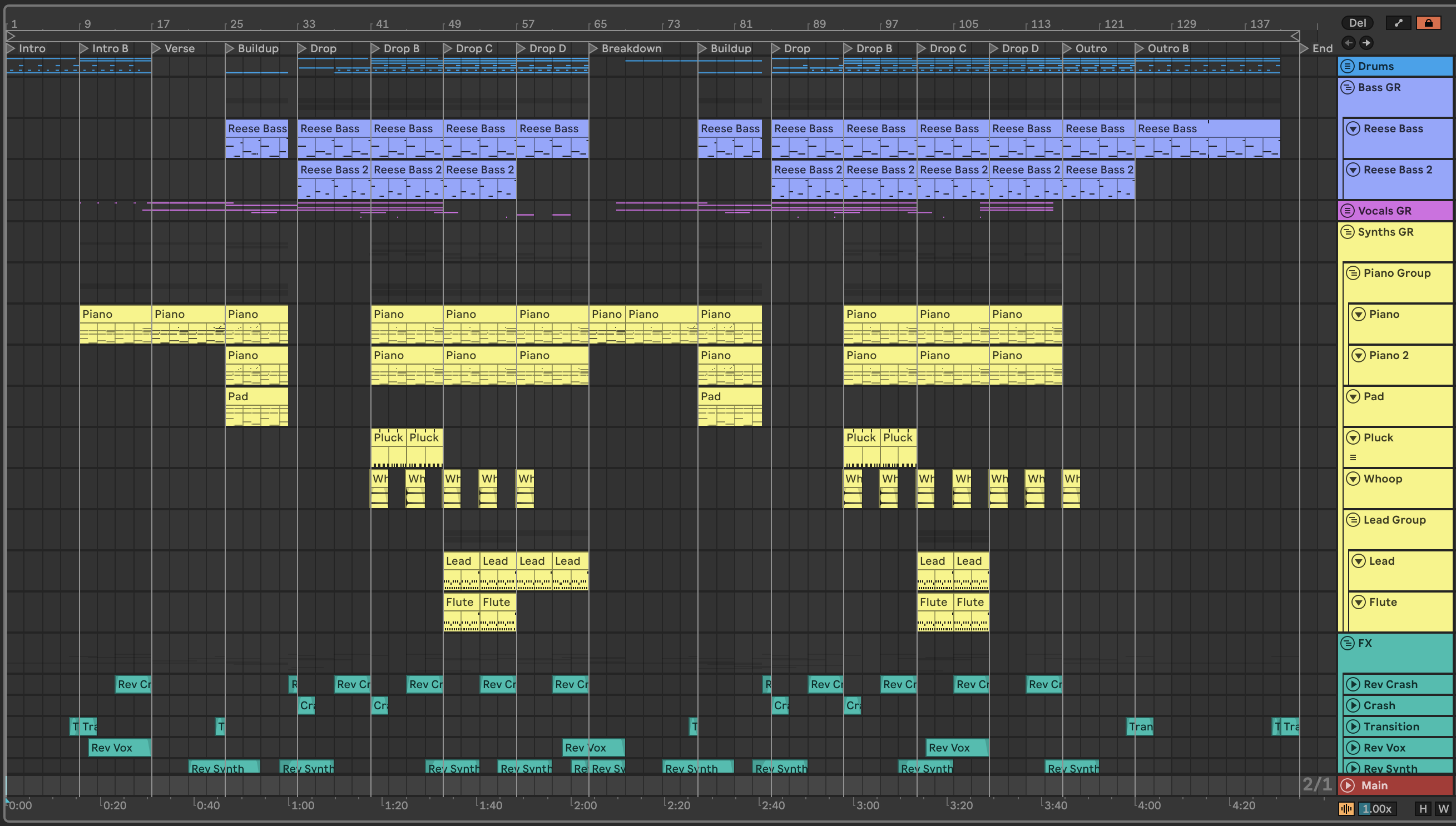Unfold the Whoop track arrow
Screen dimensions: 1456x826
tap(1353, 479)
